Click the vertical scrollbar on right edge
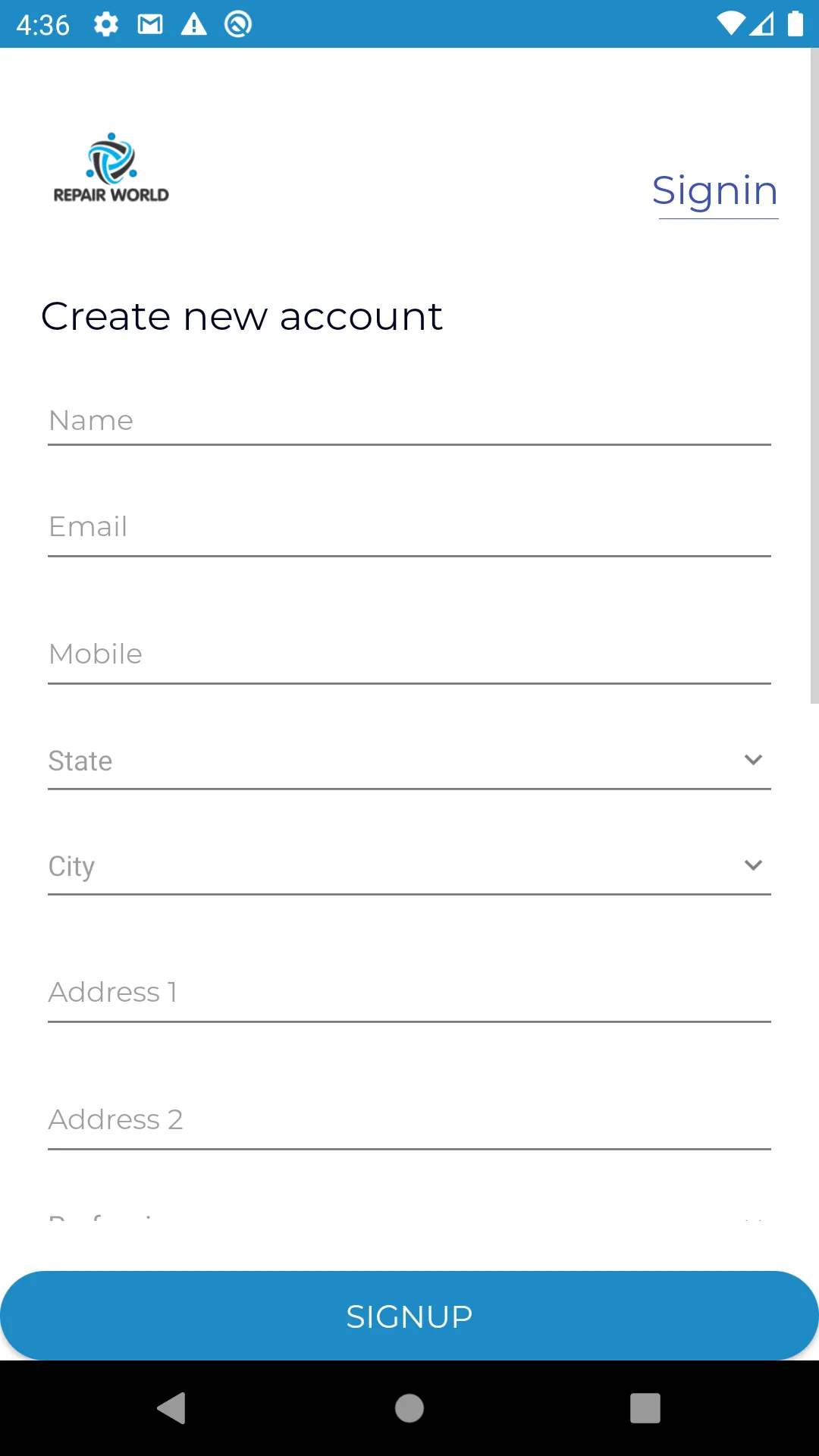 814,379
